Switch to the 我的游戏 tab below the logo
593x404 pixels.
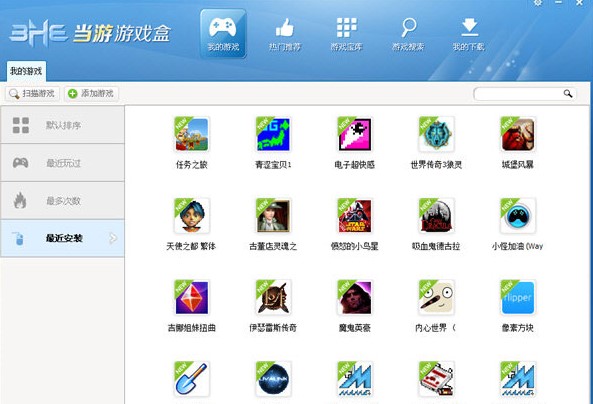26,71
